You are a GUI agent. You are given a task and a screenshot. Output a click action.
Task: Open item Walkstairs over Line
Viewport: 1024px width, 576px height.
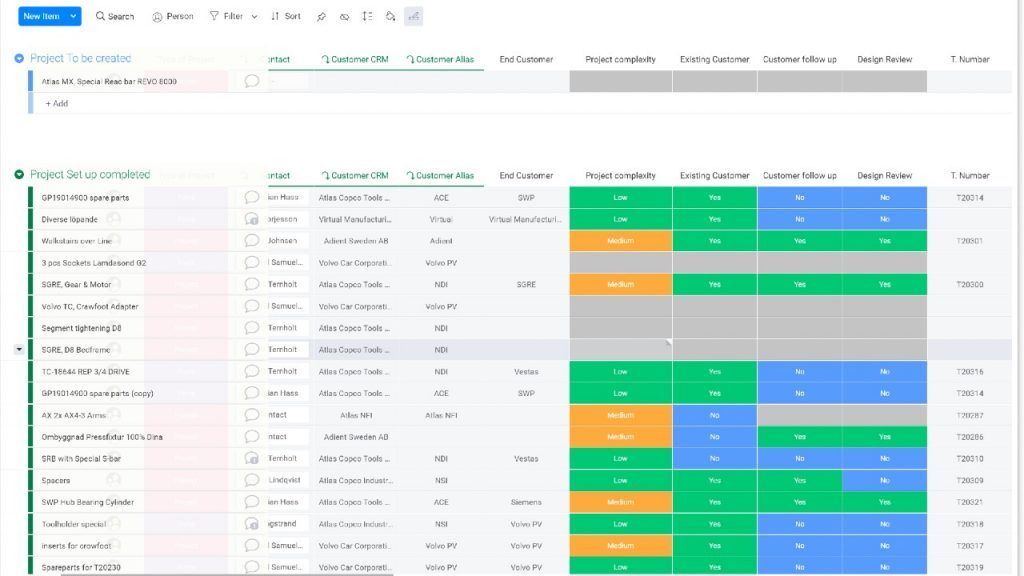76,241
